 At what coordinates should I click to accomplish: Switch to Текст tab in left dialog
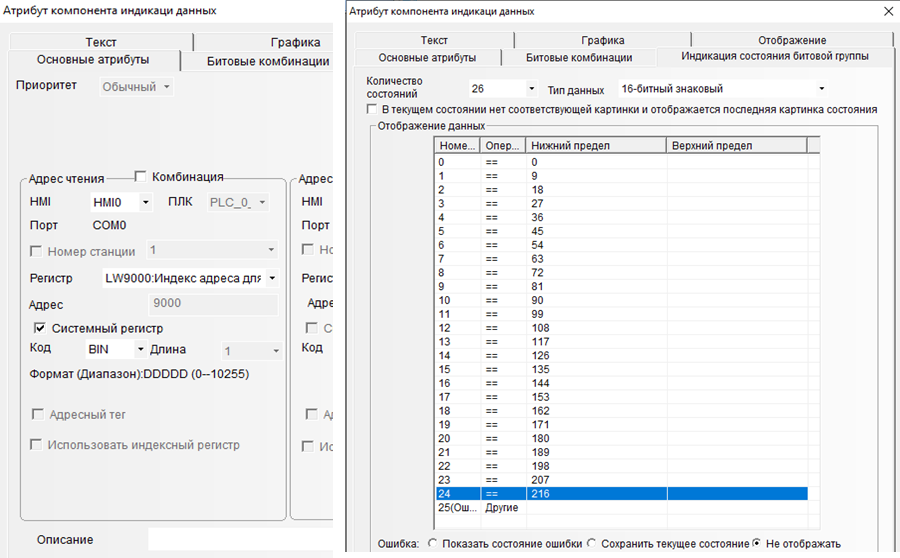101,42
